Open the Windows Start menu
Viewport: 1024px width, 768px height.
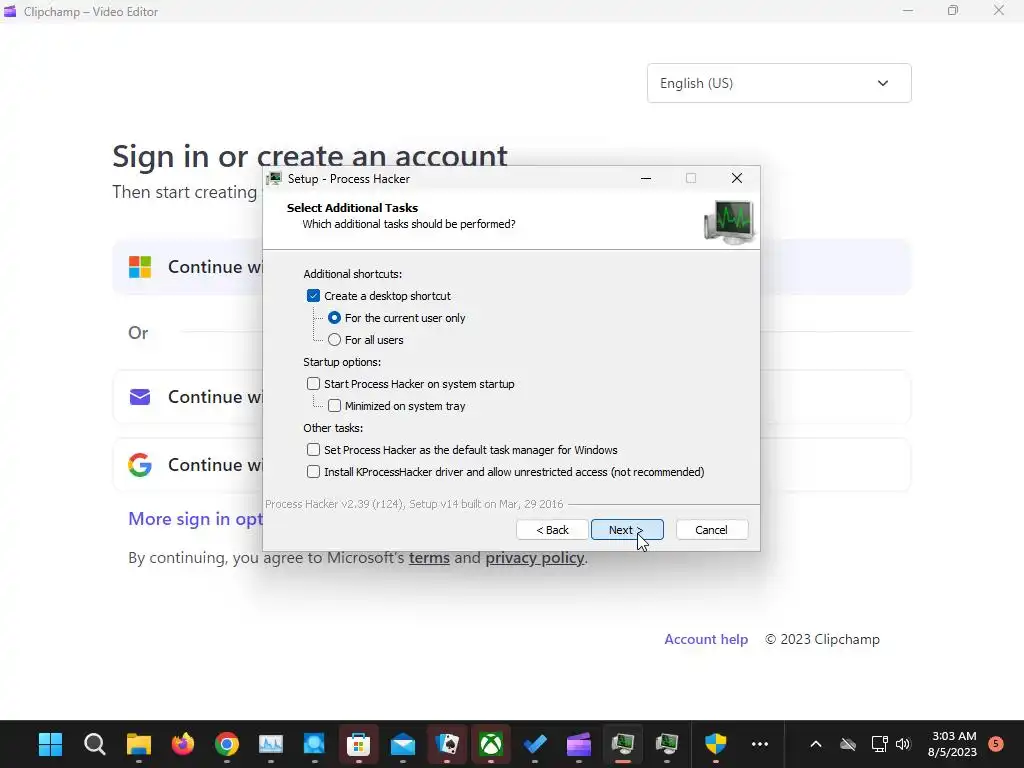pos(50,744)
